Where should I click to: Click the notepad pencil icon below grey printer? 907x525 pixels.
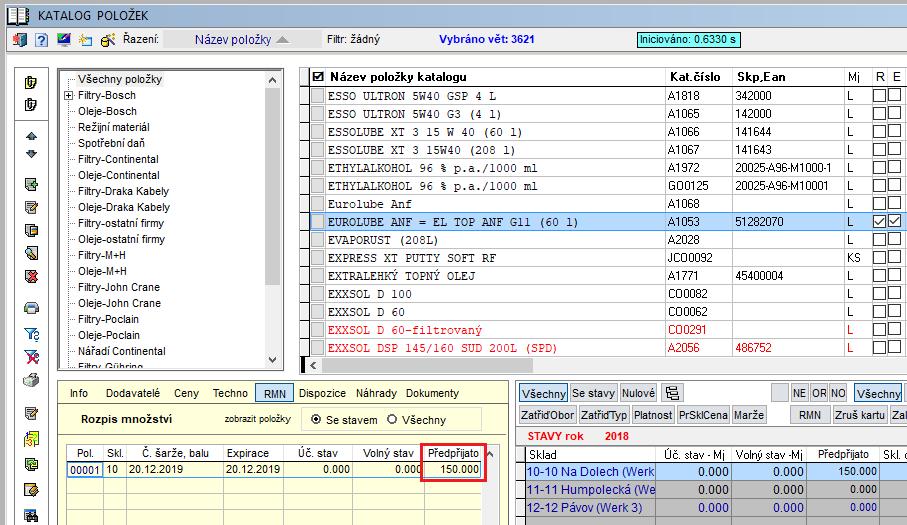(31, 413)
